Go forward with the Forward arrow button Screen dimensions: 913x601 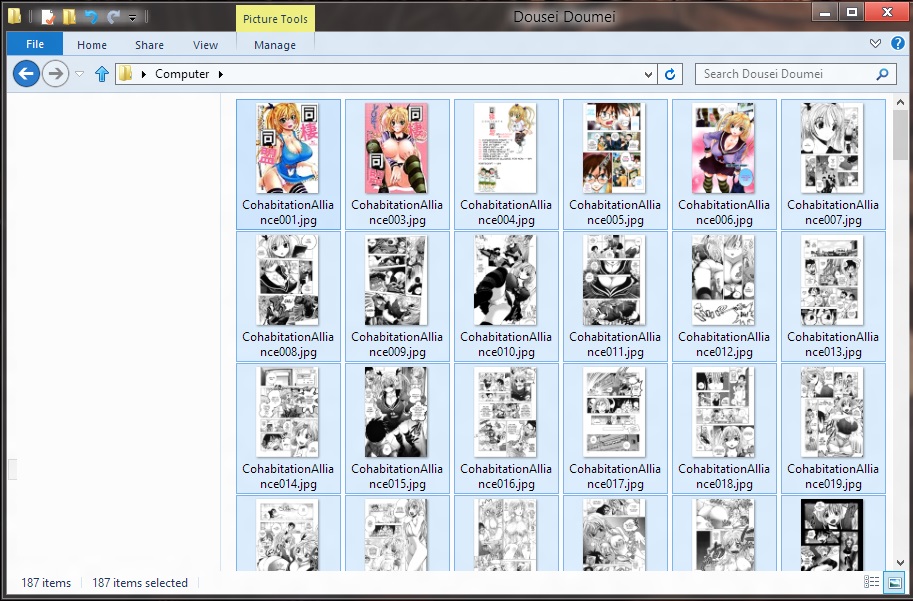55,74
